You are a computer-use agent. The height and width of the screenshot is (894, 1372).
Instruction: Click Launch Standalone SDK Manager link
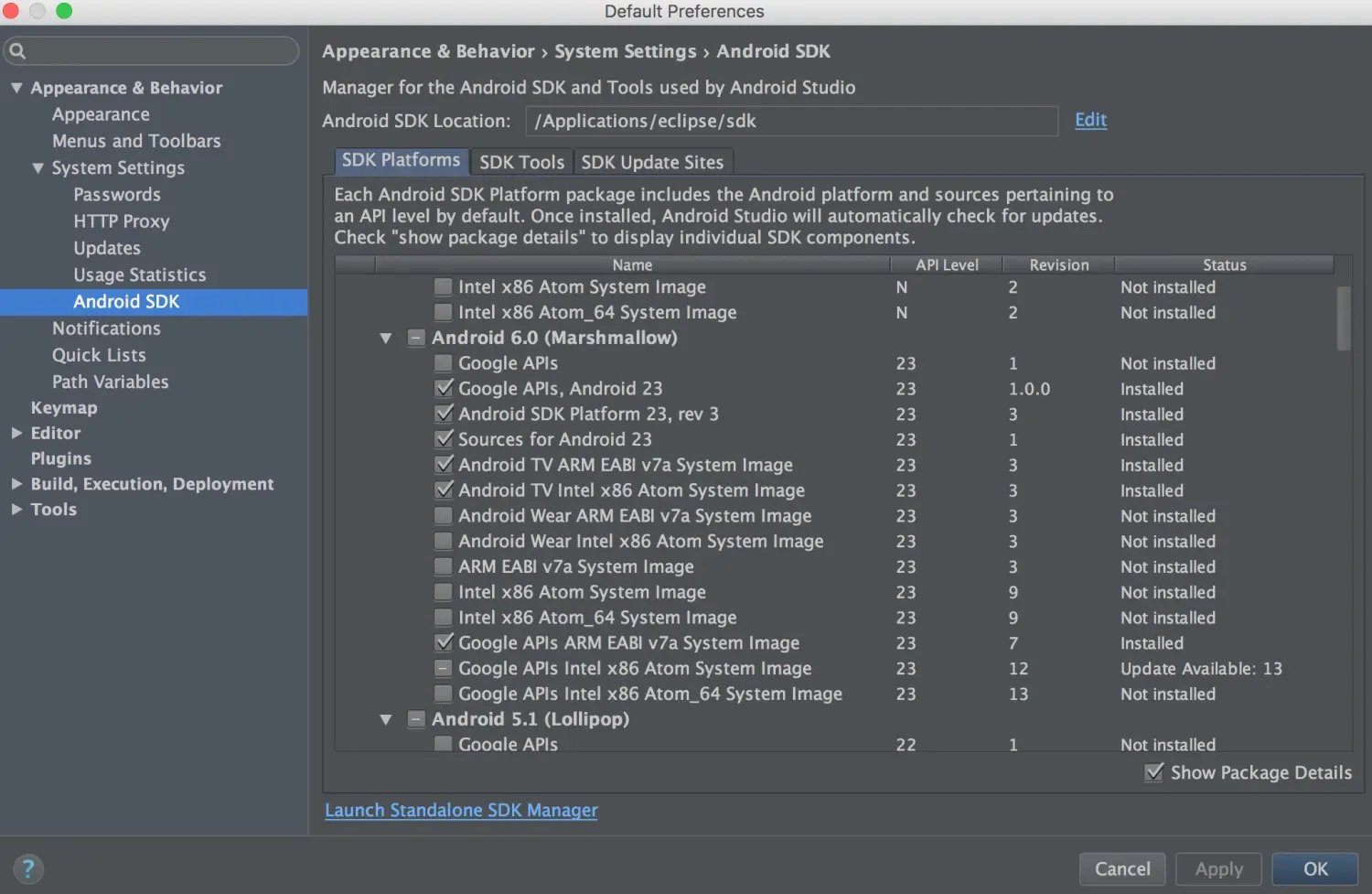461,810
